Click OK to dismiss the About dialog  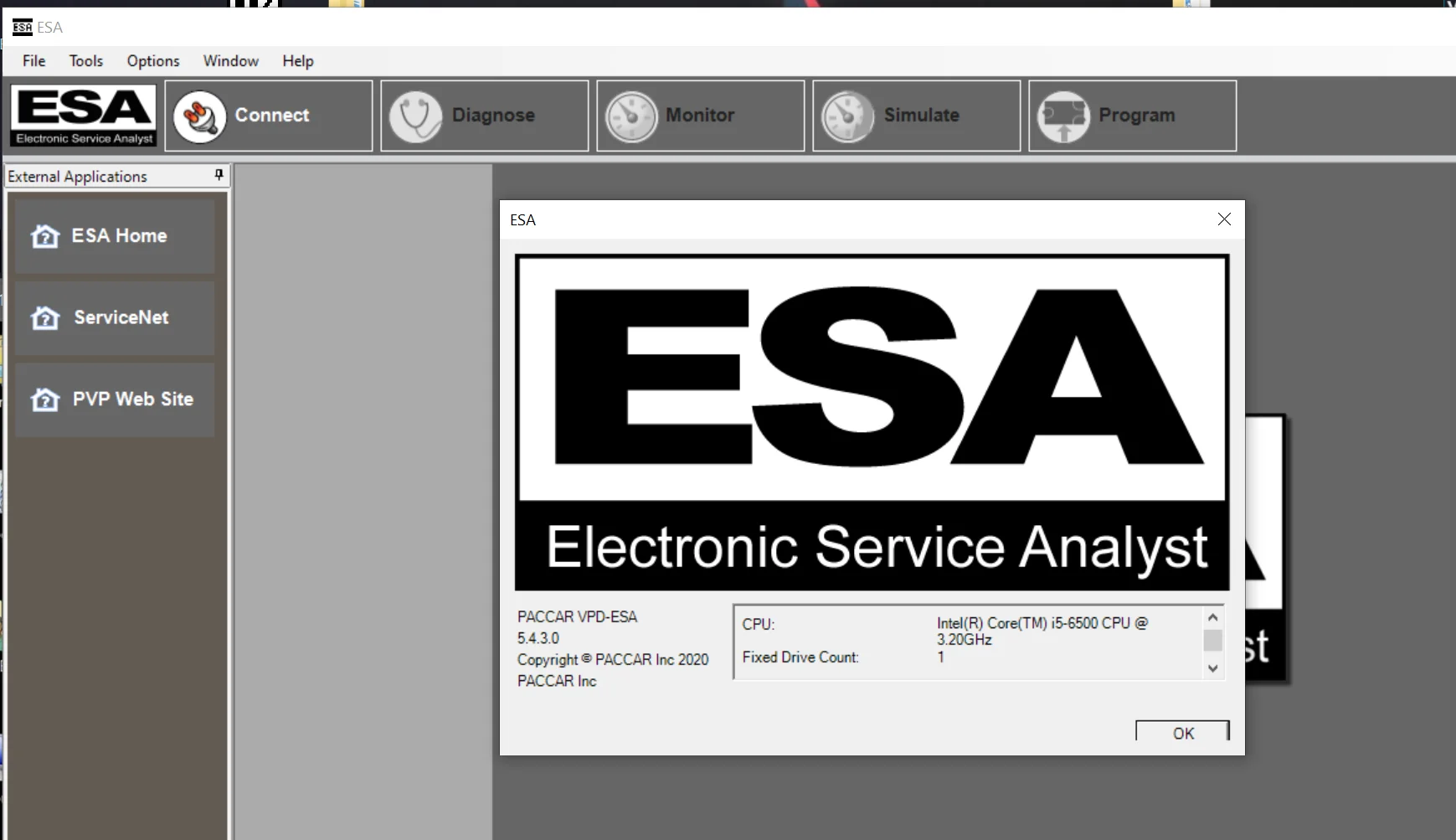point(1181,731)
